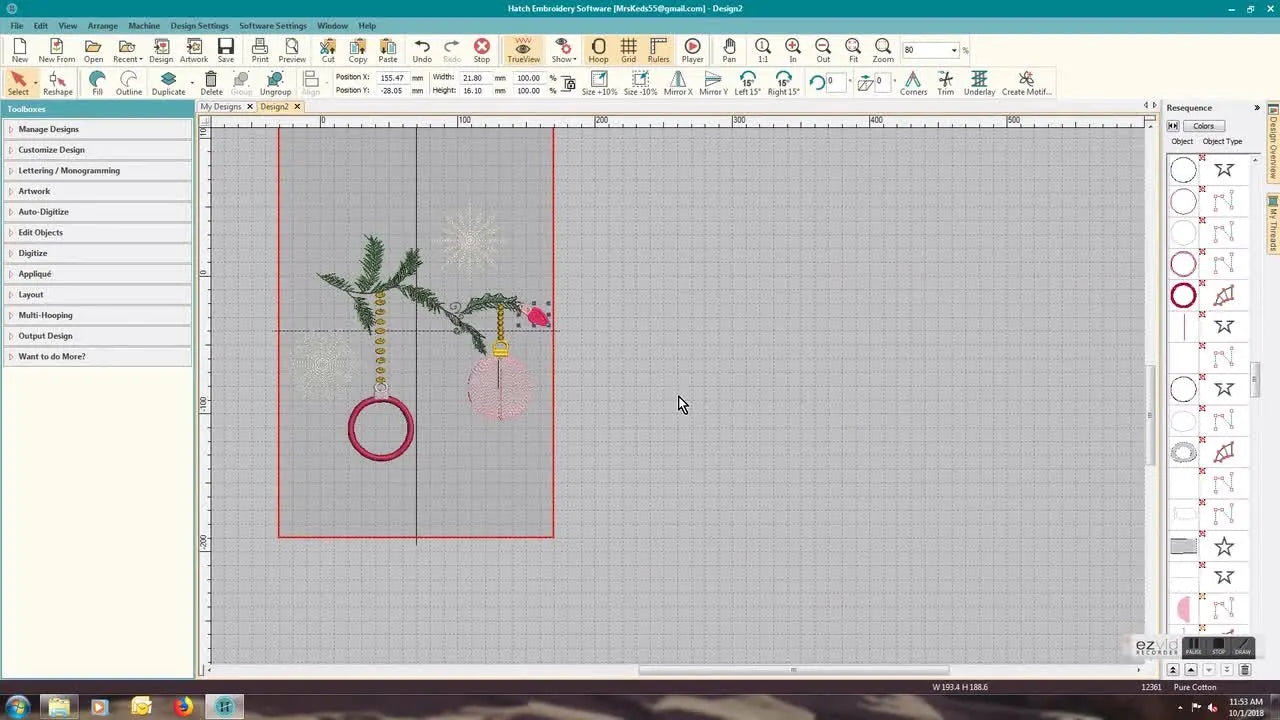This screenshot has height=720, width=1280.
Task: Close the Design2 tab
Action: coord(297,106)
